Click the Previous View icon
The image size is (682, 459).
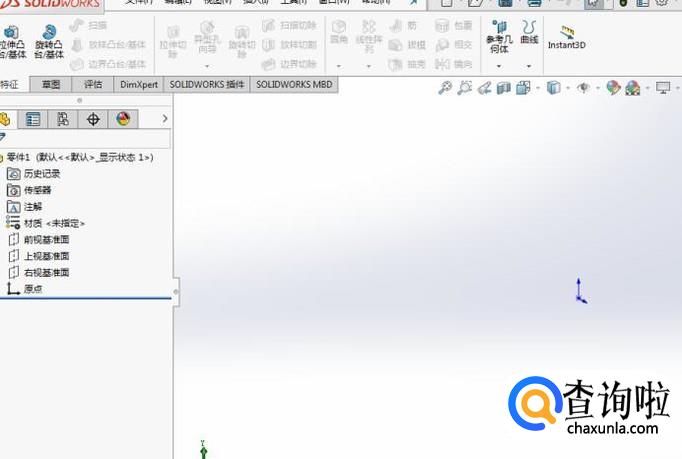[x=484, y=87]
